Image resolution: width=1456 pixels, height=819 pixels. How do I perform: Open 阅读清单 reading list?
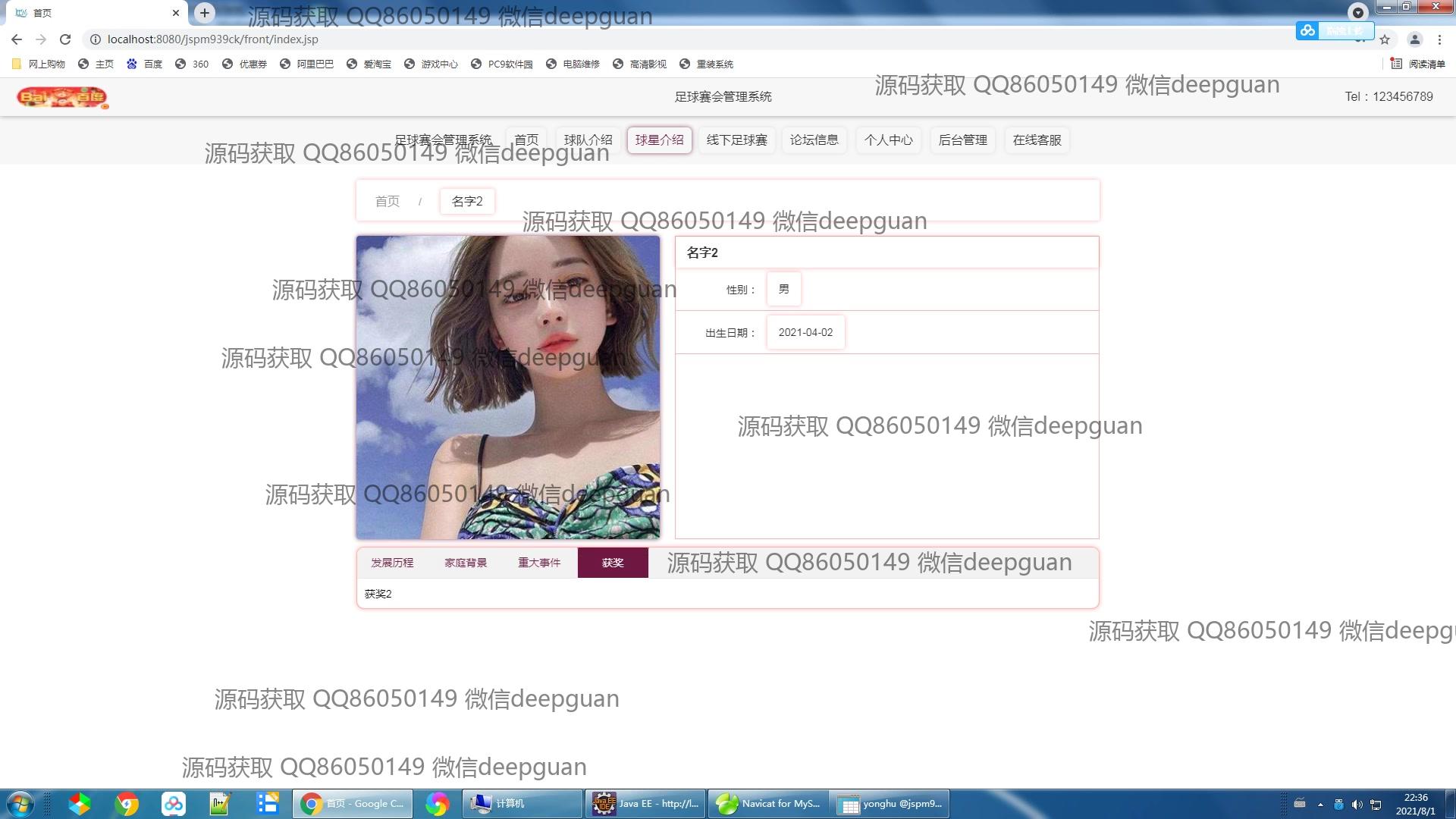tap(1417, 64)
